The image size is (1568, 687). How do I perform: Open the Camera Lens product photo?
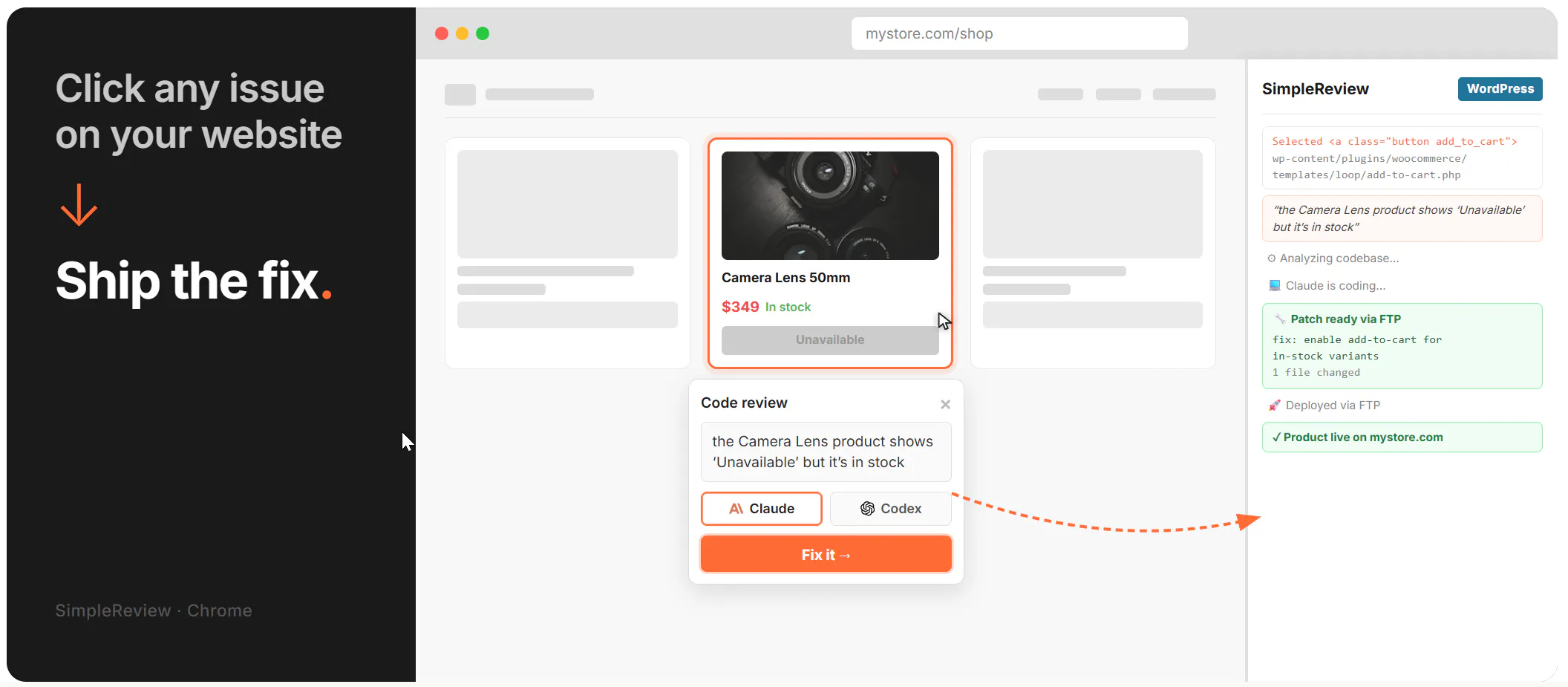pyautogui.click(x=830, y=206)
